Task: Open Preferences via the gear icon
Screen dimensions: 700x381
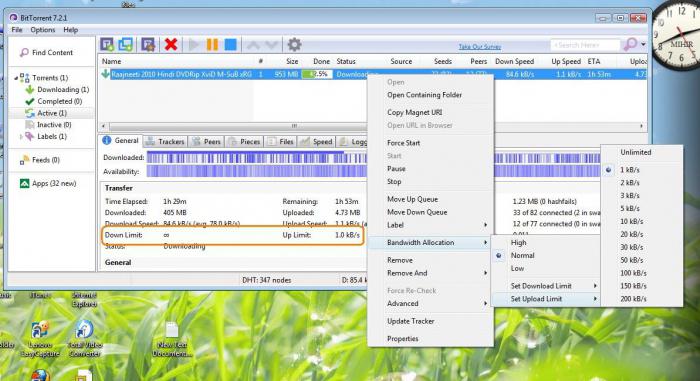Action: click(x=294, y=44)
